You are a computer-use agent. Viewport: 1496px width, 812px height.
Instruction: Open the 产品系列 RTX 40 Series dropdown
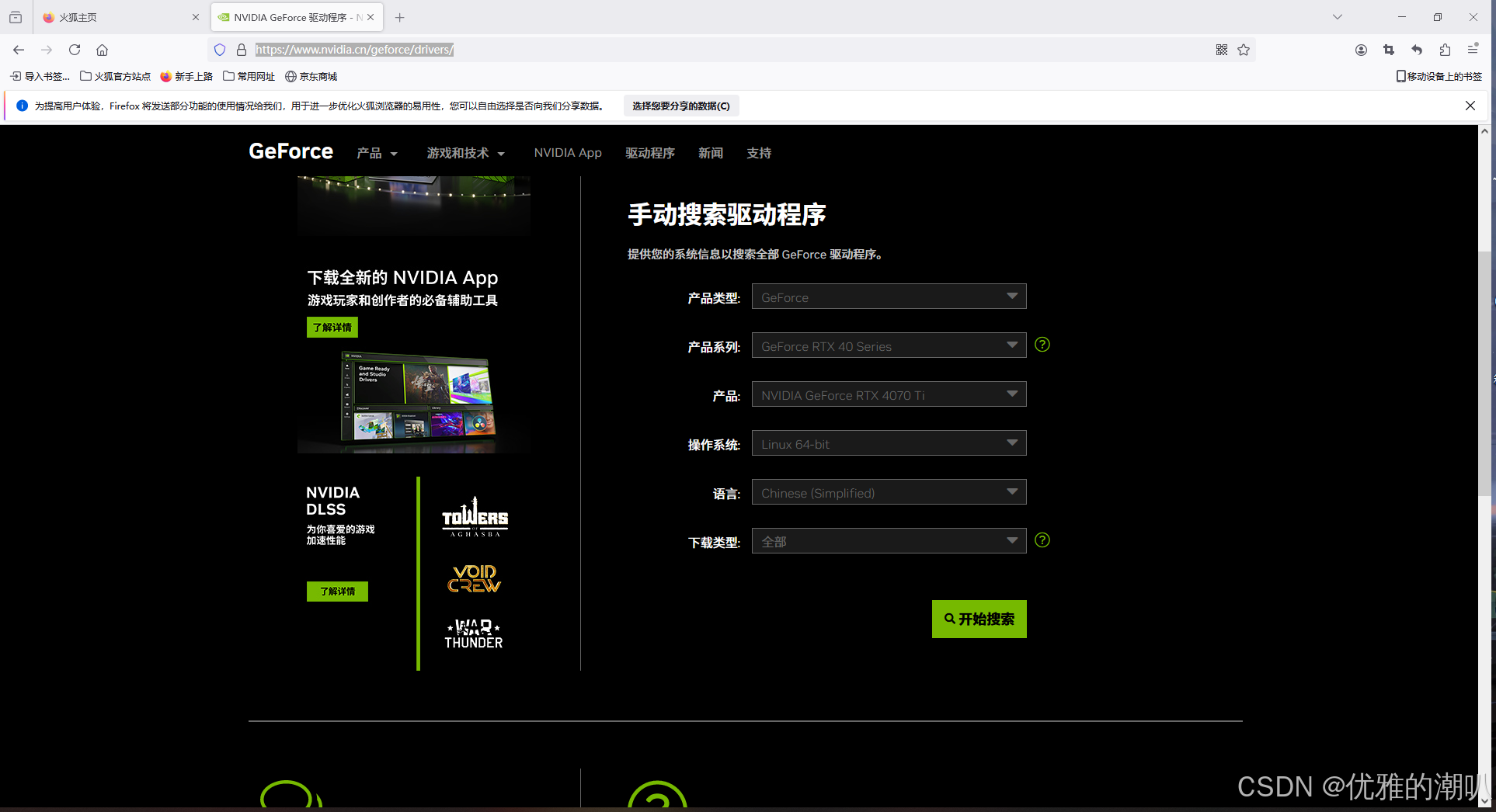[x=889, y=345]
